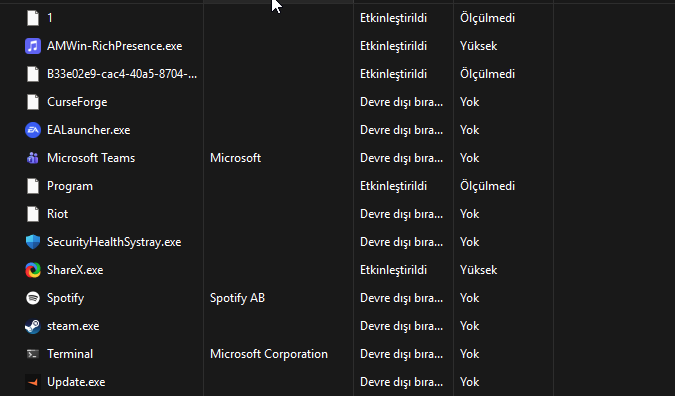Screen dimensions: 675x396
Task: Select the SecurityHealthSystray.exe name
Action: (114, 242)
